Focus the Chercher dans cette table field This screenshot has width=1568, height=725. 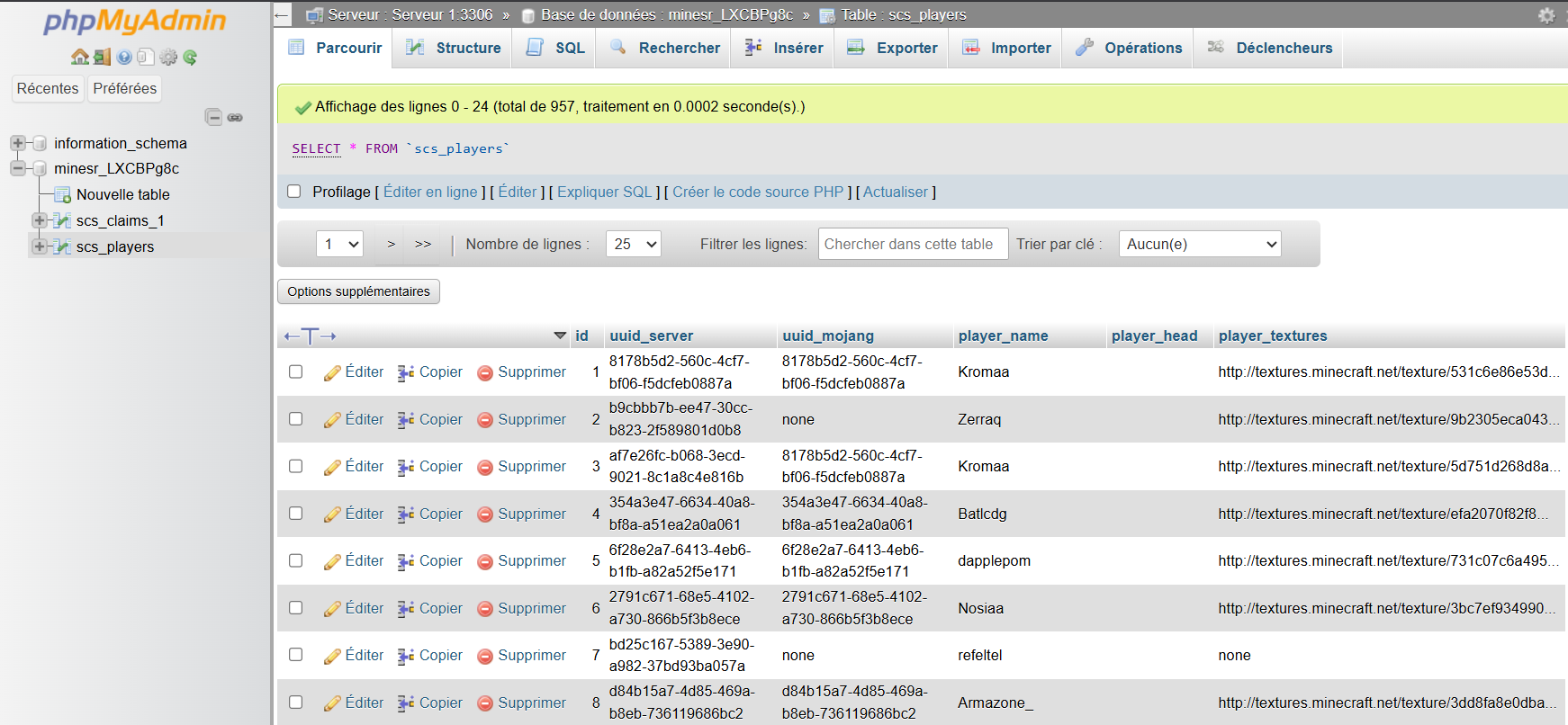click(913, 244)
